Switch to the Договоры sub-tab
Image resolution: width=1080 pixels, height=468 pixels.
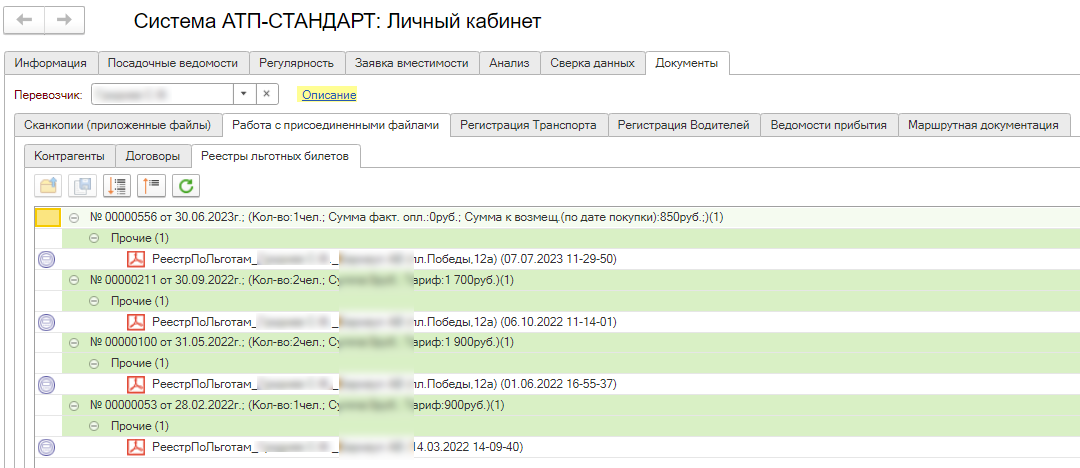(x=154, y=156)
